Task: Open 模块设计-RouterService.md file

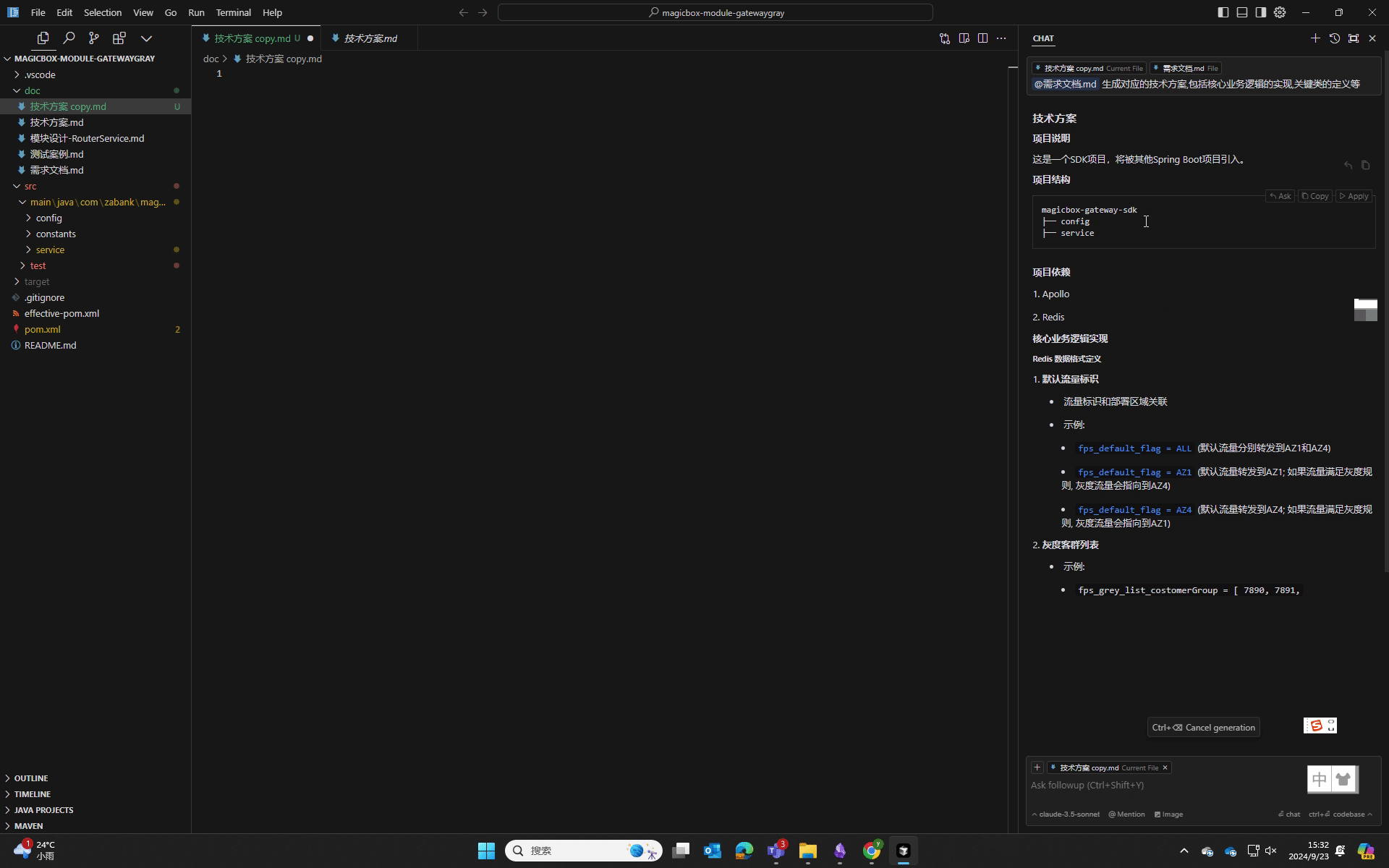Action: tap(95, 138)
